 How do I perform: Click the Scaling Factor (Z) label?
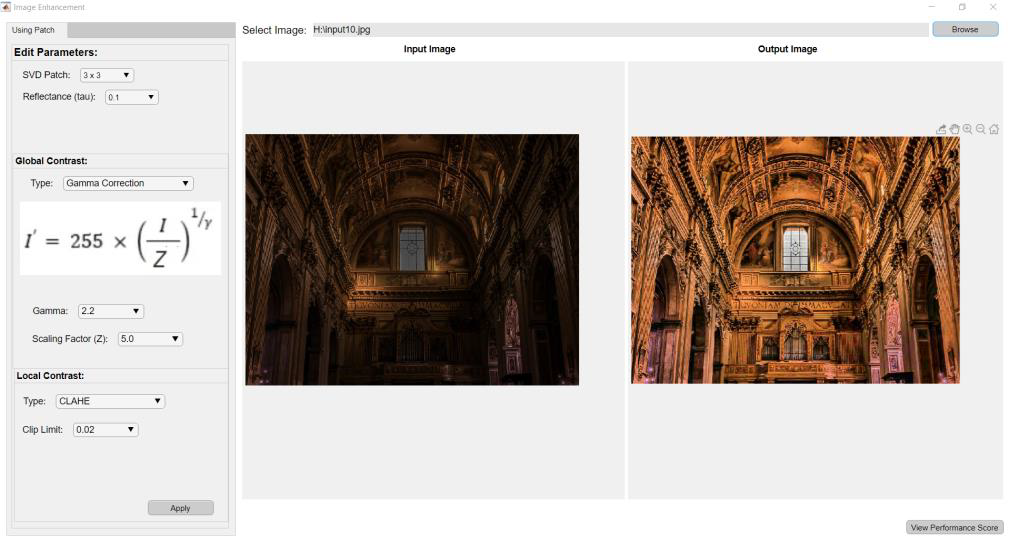tap(70, 339)
